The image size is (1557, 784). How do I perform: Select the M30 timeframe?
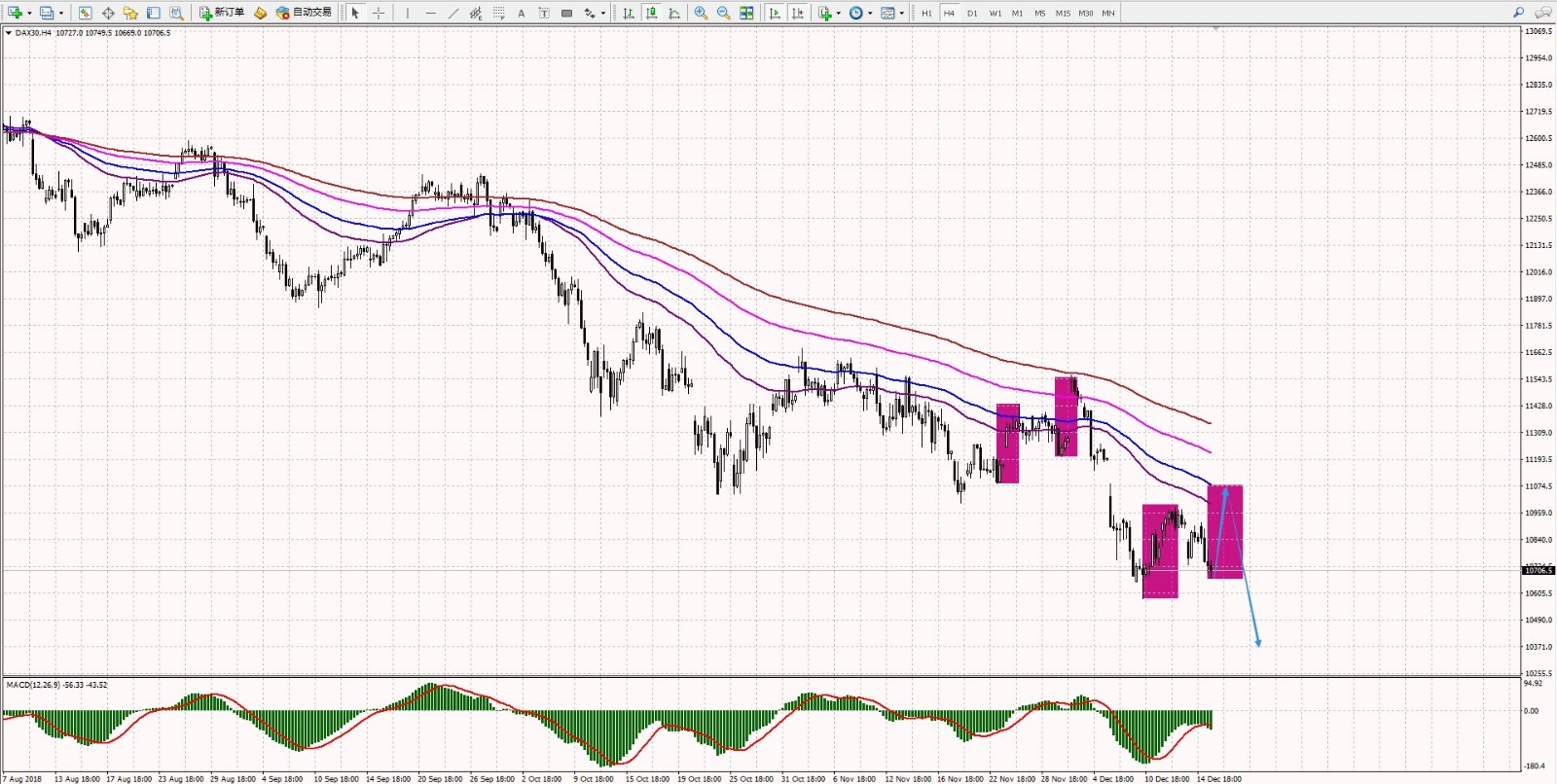tap(1086, 13)
